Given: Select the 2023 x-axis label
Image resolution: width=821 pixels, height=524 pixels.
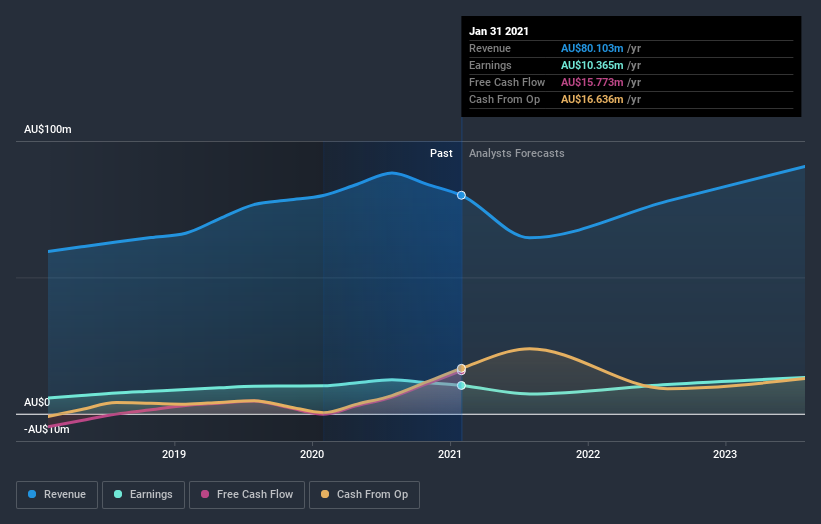Looking at the screenshot, I should pos(725,454).
